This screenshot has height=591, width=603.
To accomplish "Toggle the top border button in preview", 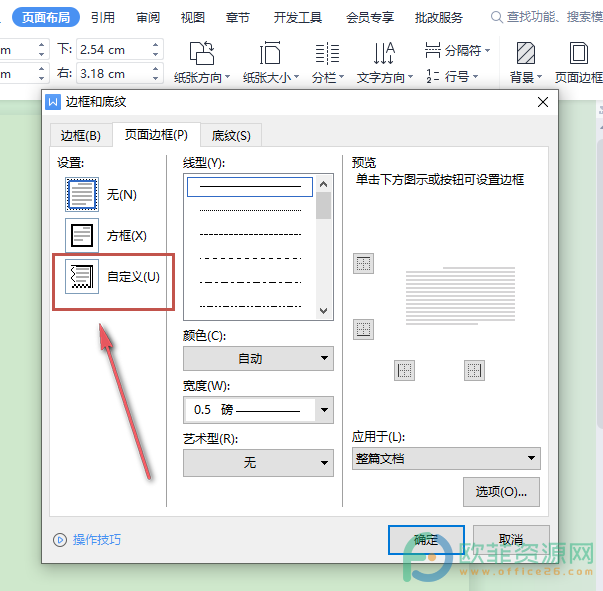I will click(x=363, y=264).
